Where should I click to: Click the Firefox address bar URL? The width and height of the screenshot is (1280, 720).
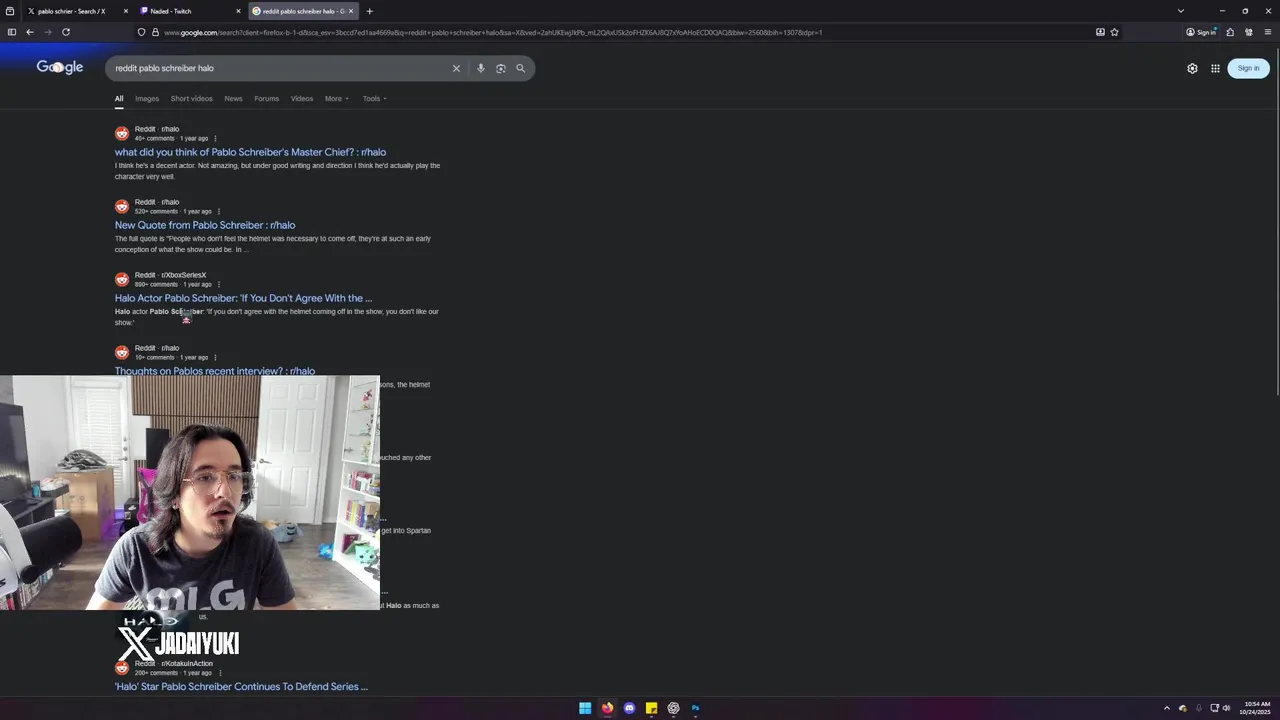[493, 32]
